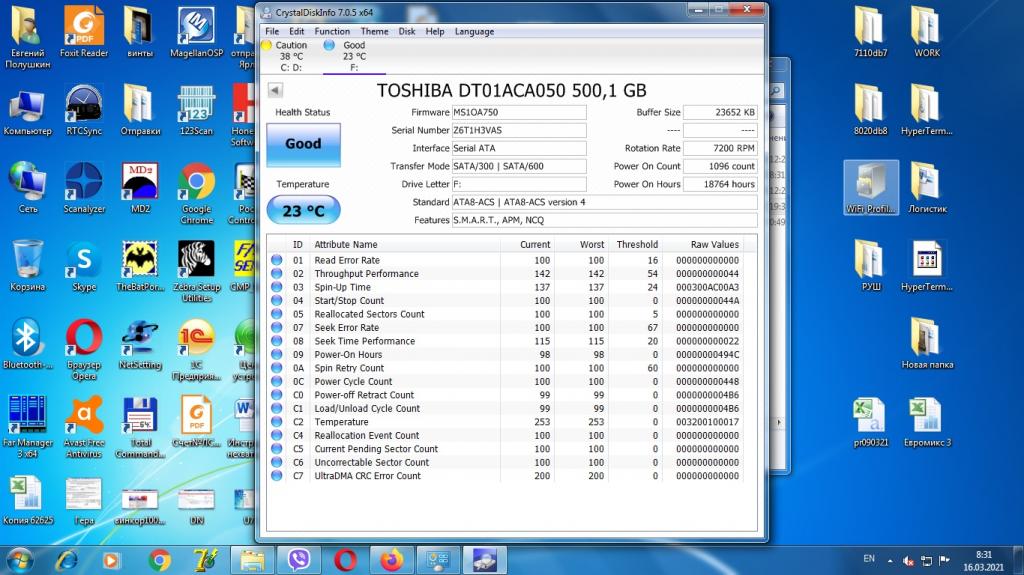Screen dimensions: 1024x575
Task: Open the Language menu
Action: click(474, 31)
